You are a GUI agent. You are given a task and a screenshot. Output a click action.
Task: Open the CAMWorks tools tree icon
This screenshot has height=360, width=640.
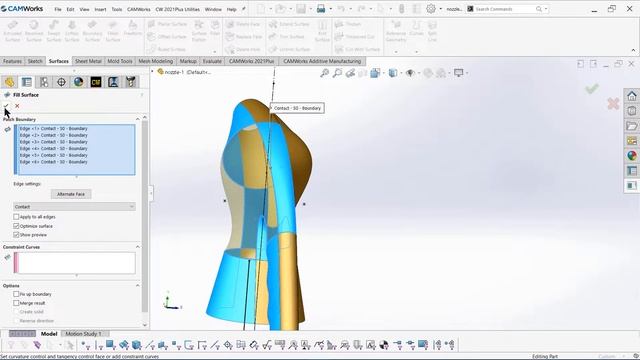coord(131,82)
